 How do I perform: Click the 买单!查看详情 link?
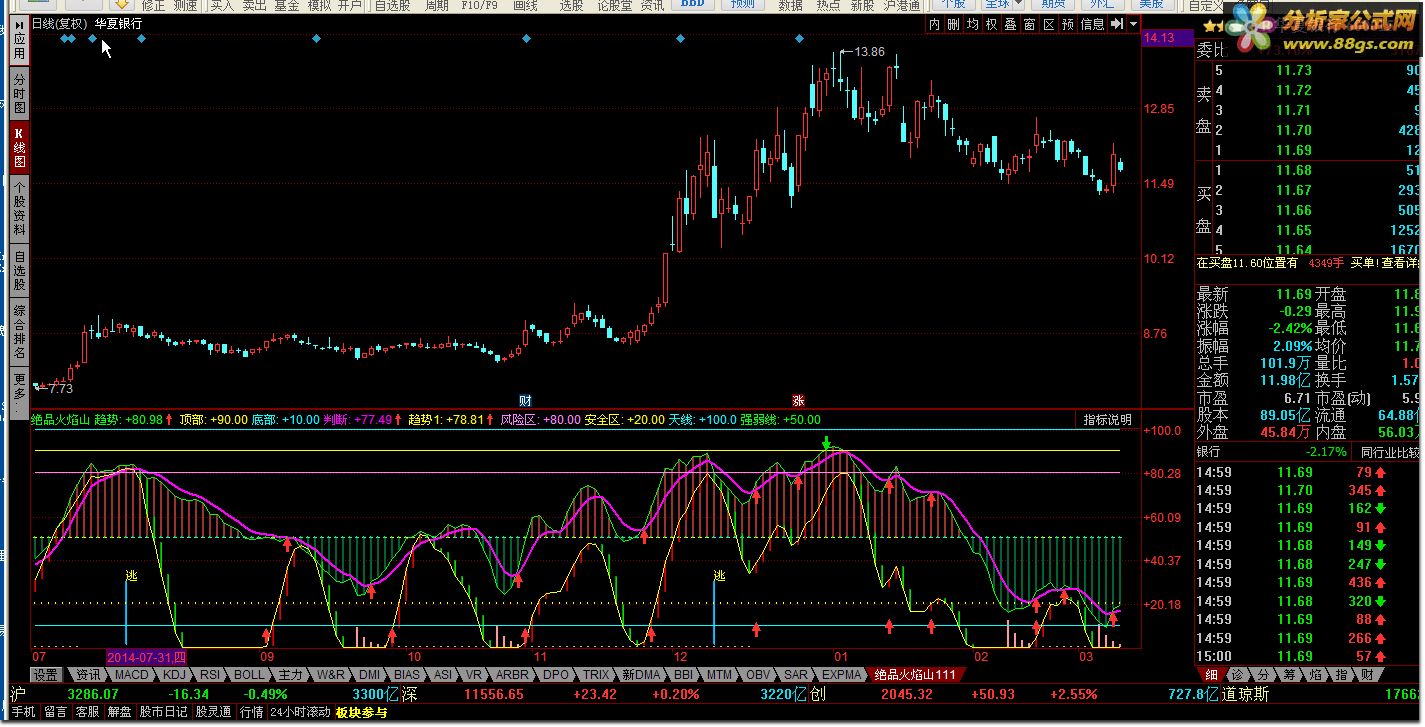click(1384, 263)
